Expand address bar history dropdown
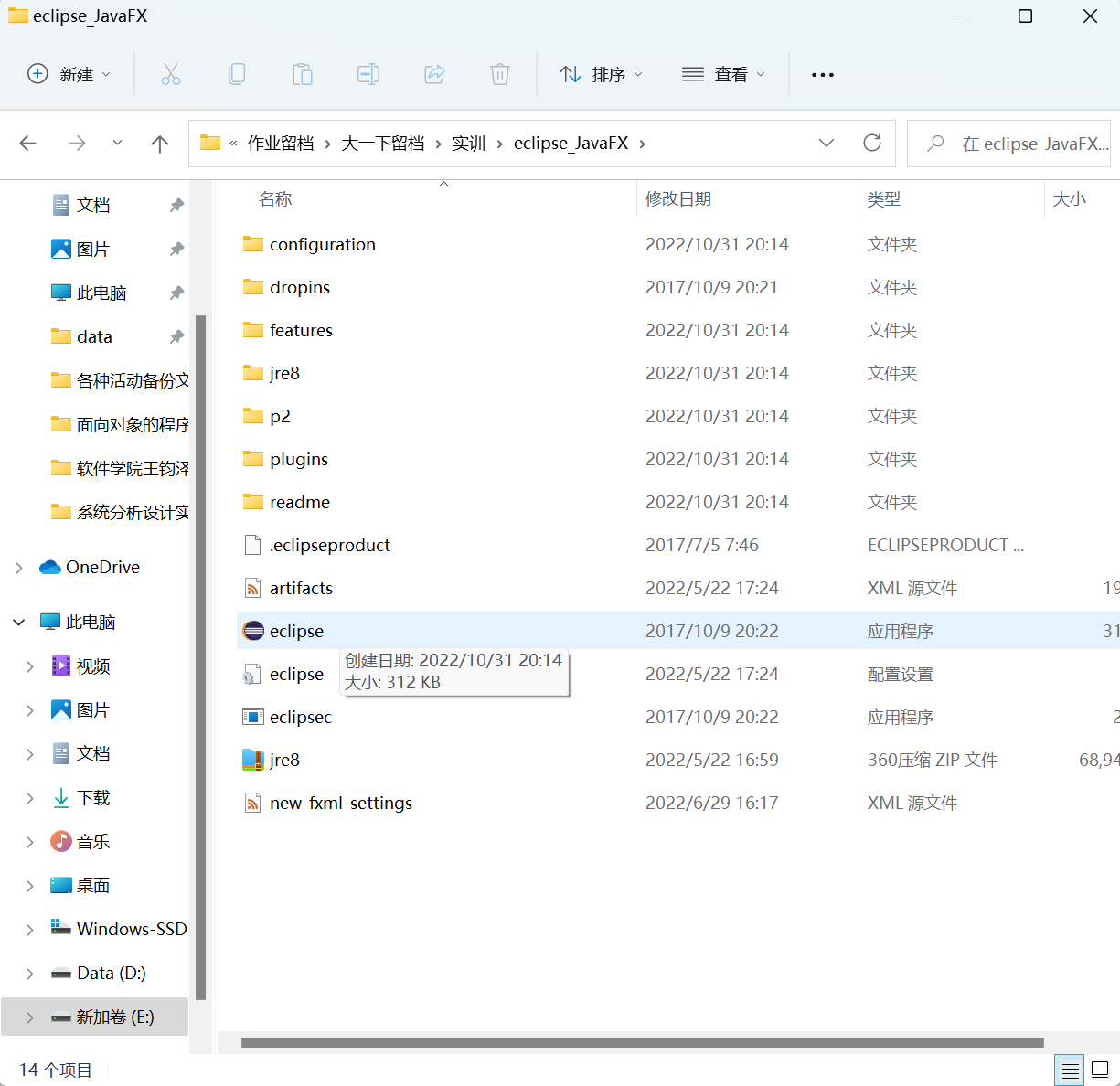Image resolution: width=1120 pixels, height=1086 pixels. click(x=827, y=143)
